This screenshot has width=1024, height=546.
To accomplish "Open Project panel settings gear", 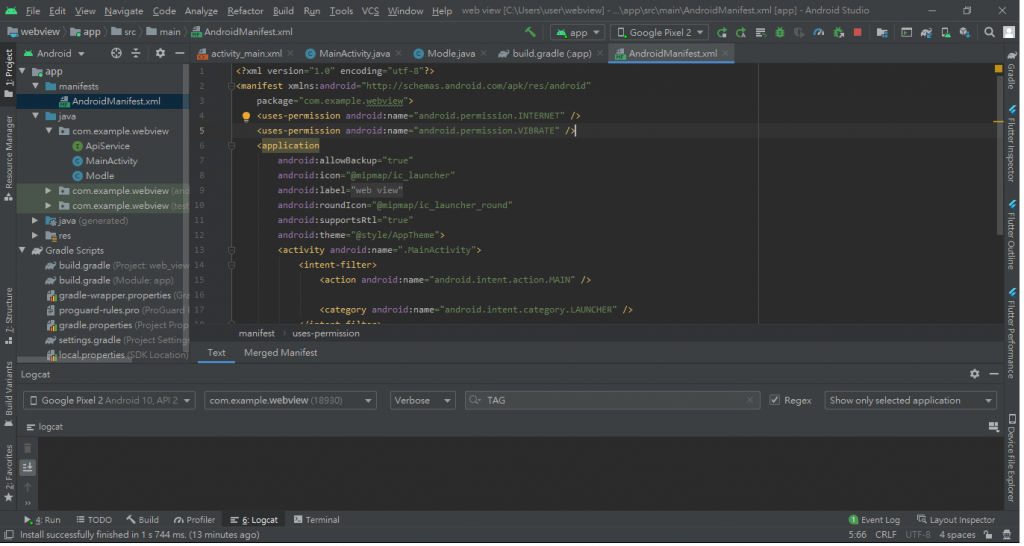I will tap(161, 54).
